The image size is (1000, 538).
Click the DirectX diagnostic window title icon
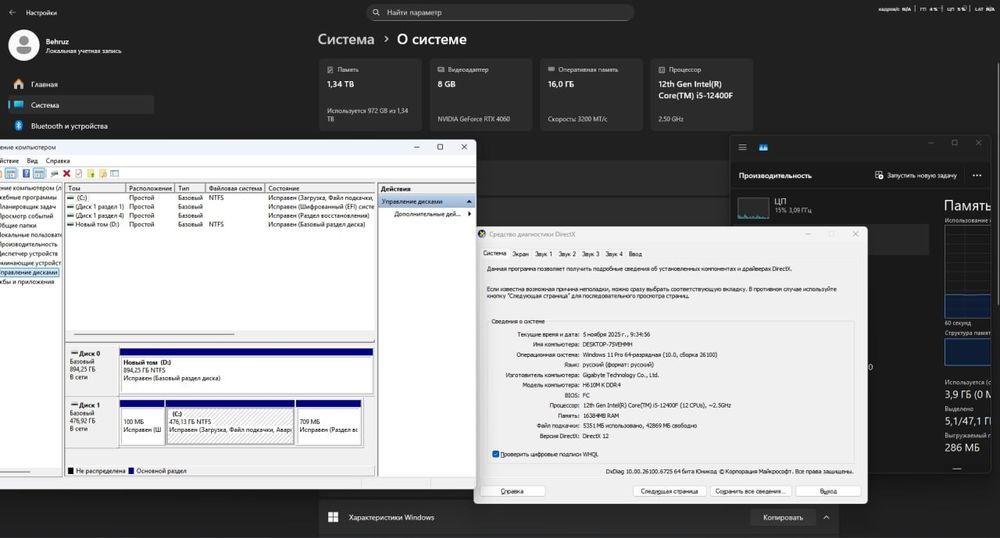tap(482, 234)
